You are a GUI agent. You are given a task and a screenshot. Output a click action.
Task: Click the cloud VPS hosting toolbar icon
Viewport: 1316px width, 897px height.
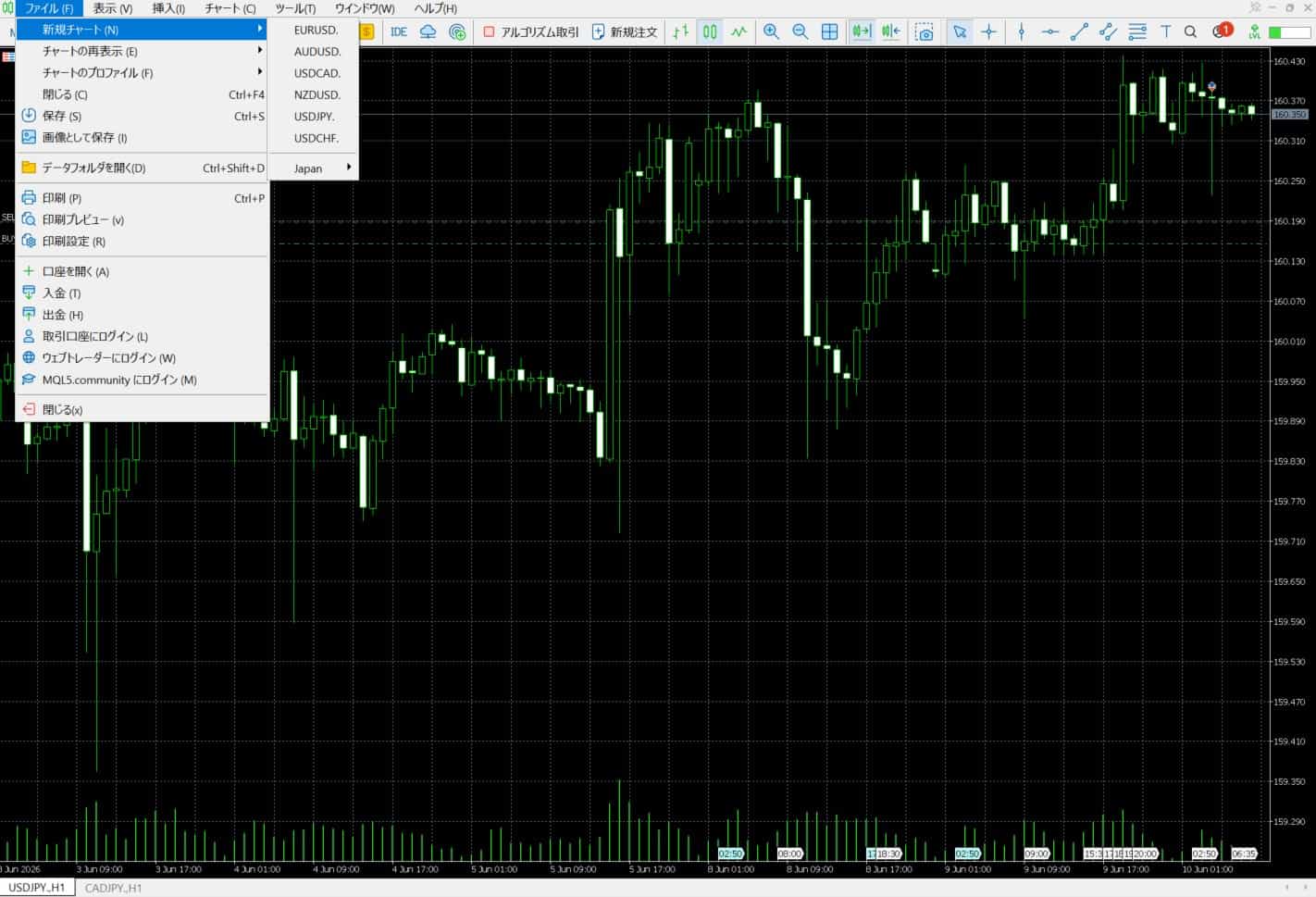[x=428, y=31]
